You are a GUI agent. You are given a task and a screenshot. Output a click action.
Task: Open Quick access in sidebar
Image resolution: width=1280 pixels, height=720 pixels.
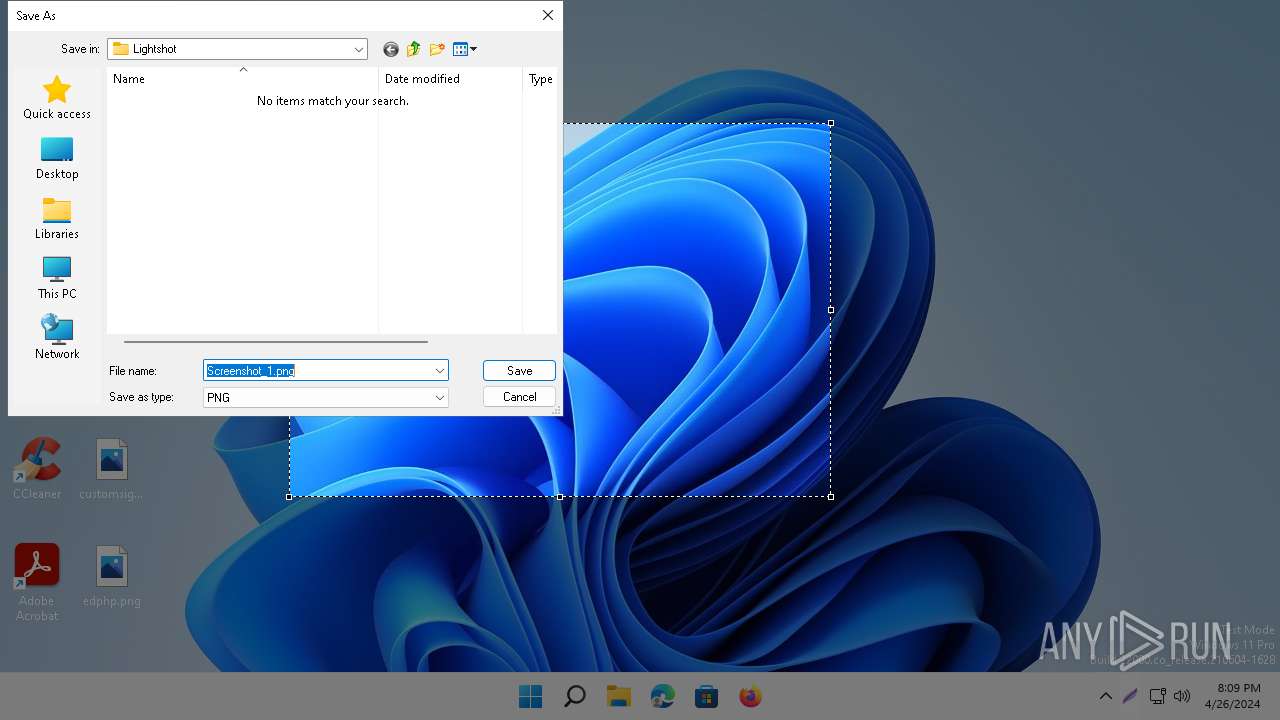pyautogui.click(x=57, y=98)
